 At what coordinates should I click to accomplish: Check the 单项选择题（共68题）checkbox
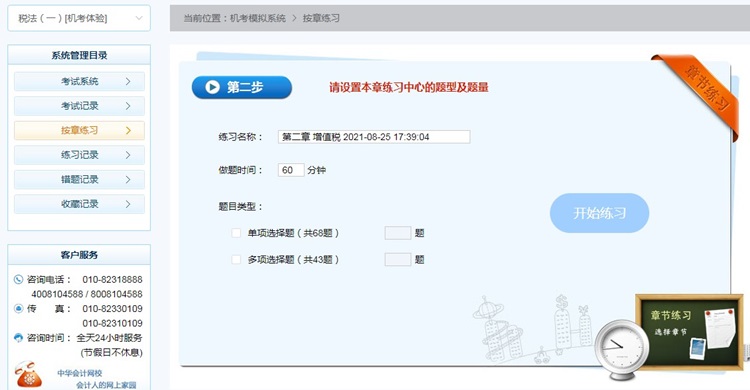click(x=236, y=233)
